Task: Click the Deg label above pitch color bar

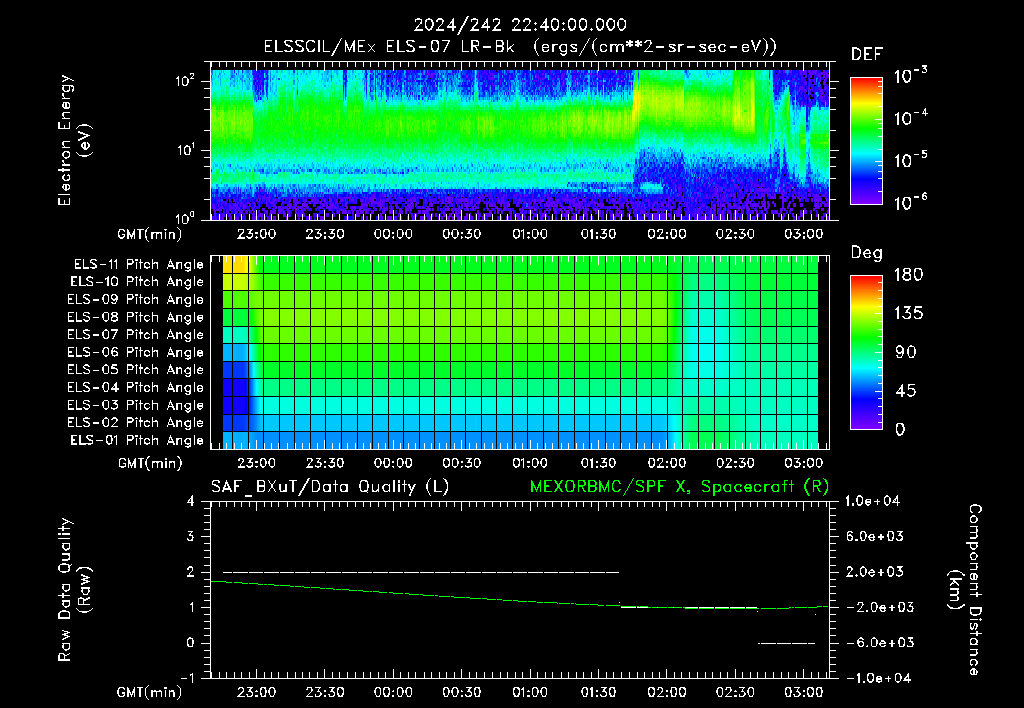Action: tap(866, 253)
